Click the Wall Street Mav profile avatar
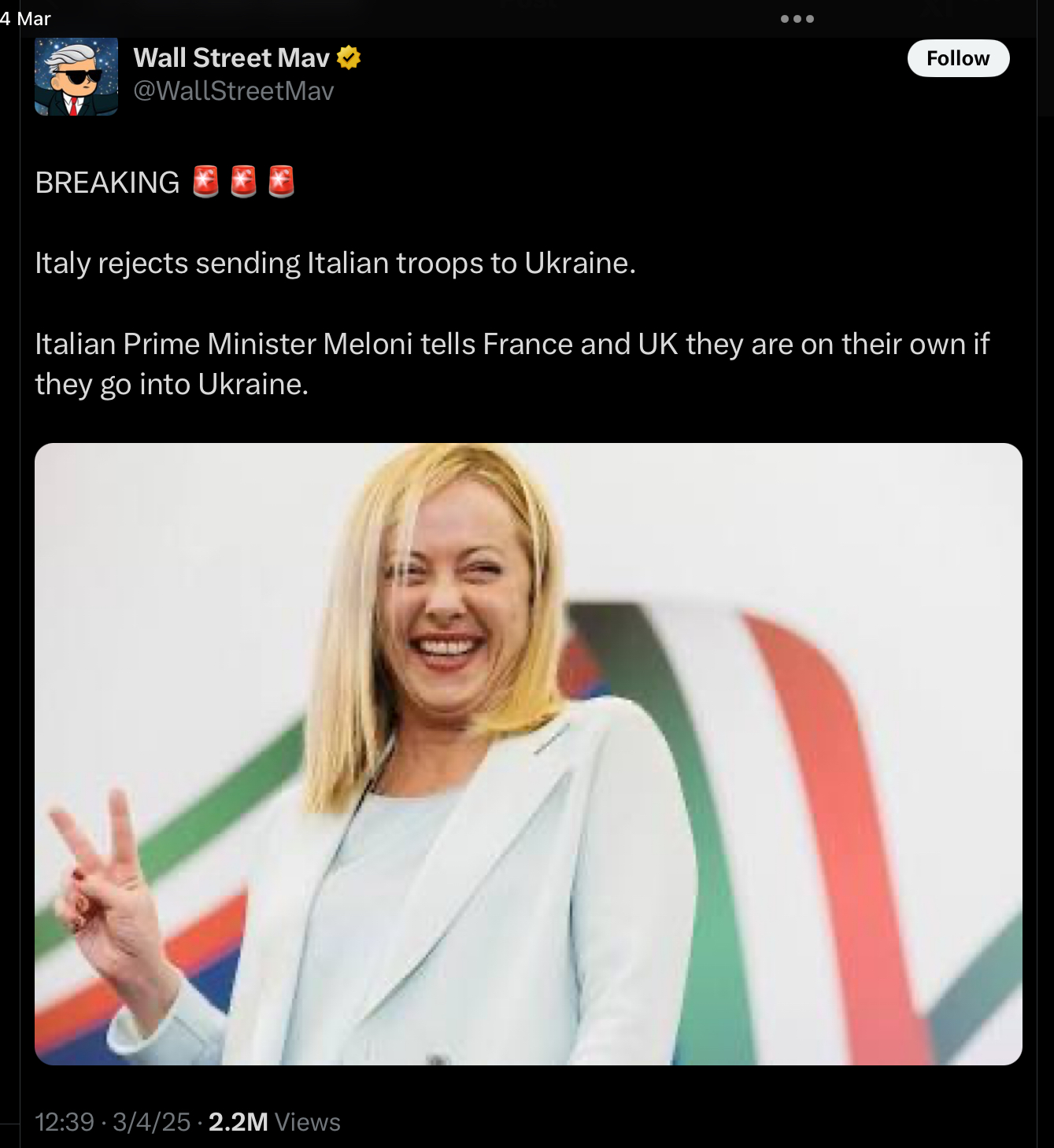The width and height of the screenshot is (1054, 1148). 76,76
